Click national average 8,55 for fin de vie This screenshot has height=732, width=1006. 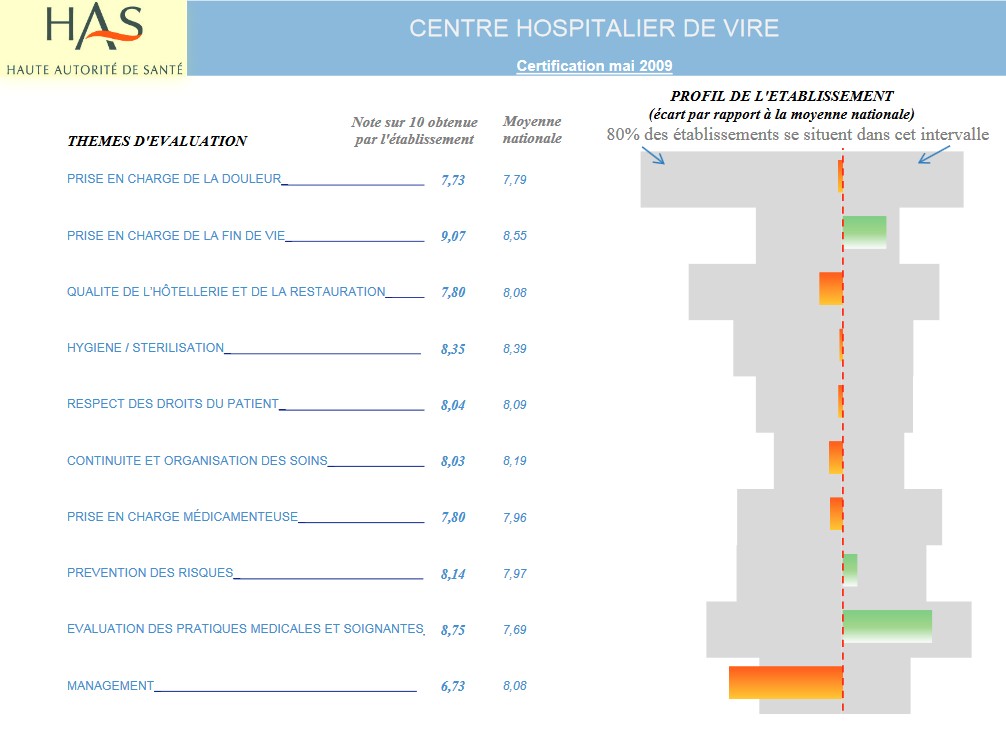tap(515, 236)
